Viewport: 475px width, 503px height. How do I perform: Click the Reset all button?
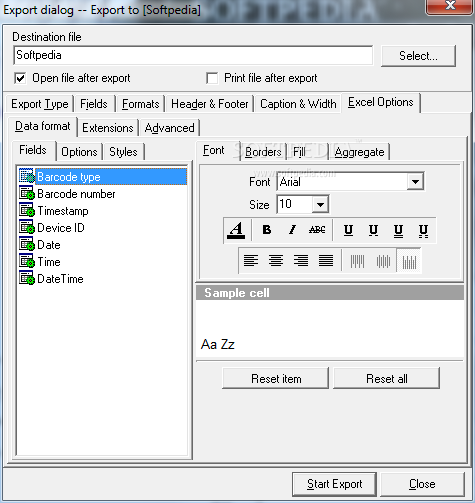[387, 379]
